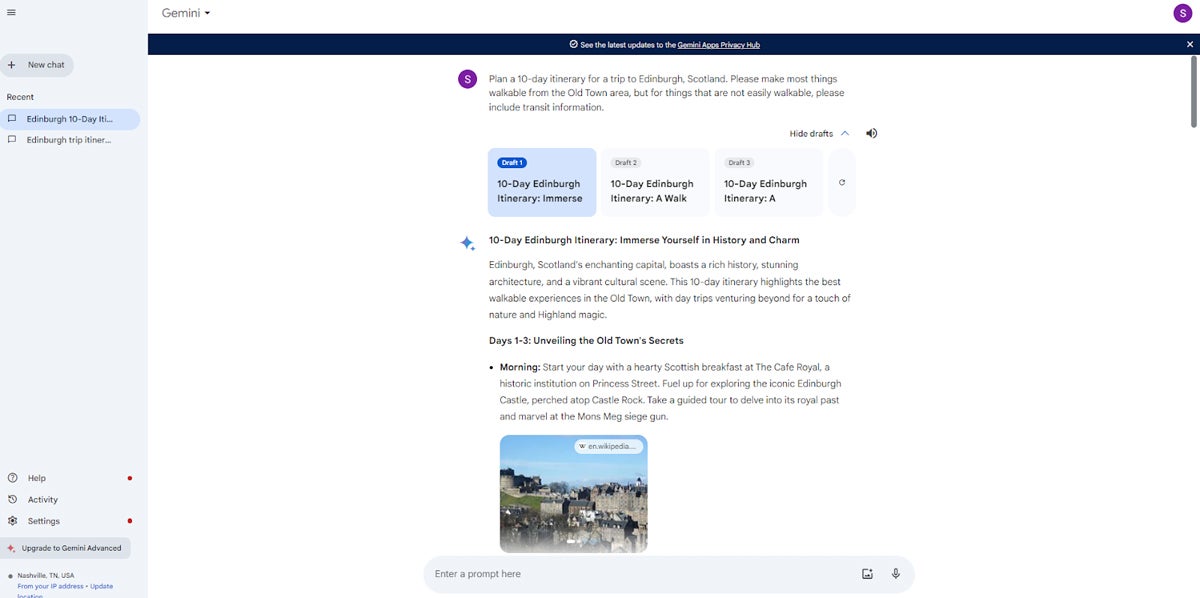Click the en.wikipedia source chip on image
1200x598 pixels.
click(x=608, y=446)
